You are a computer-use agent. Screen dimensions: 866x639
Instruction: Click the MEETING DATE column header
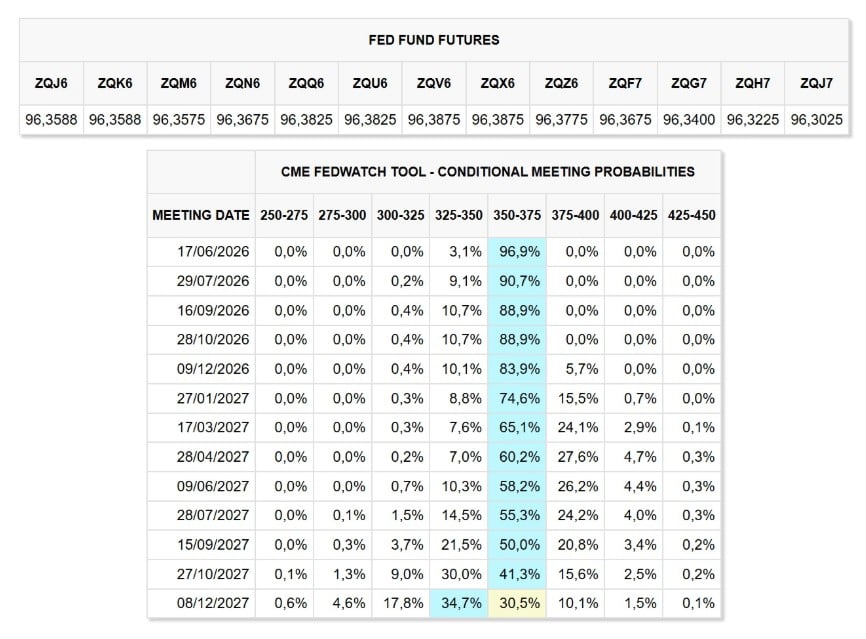[x=201, y=215]
